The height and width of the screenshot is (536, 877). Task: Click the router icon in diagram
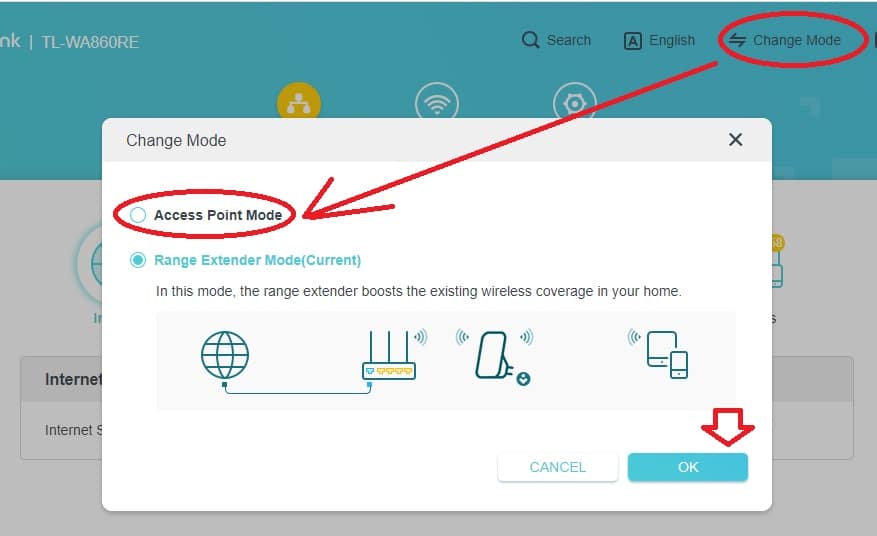(x=392, y=355)
